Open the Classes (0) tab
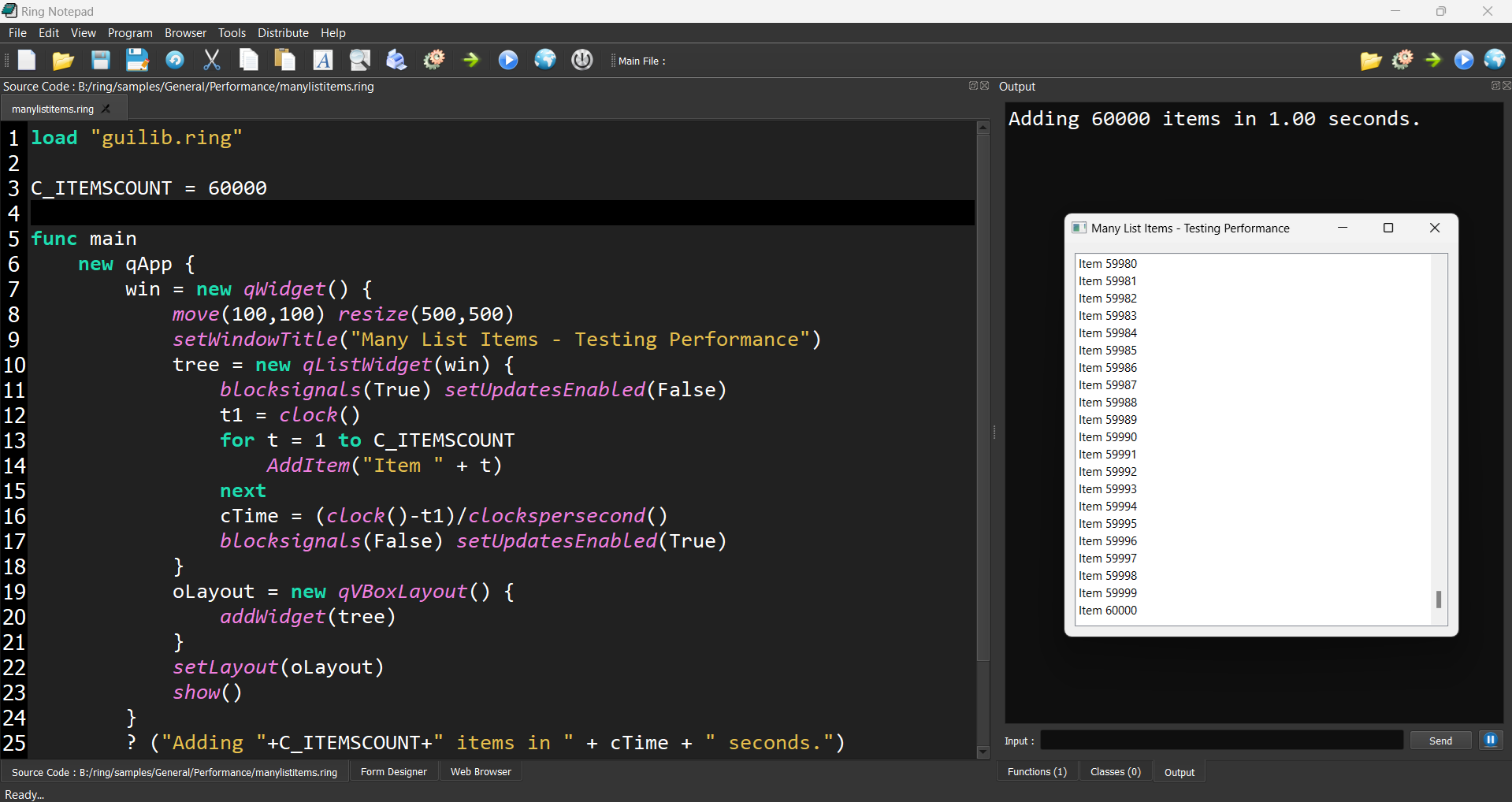The image size is (1512, 802). [x=1115, y=772]
